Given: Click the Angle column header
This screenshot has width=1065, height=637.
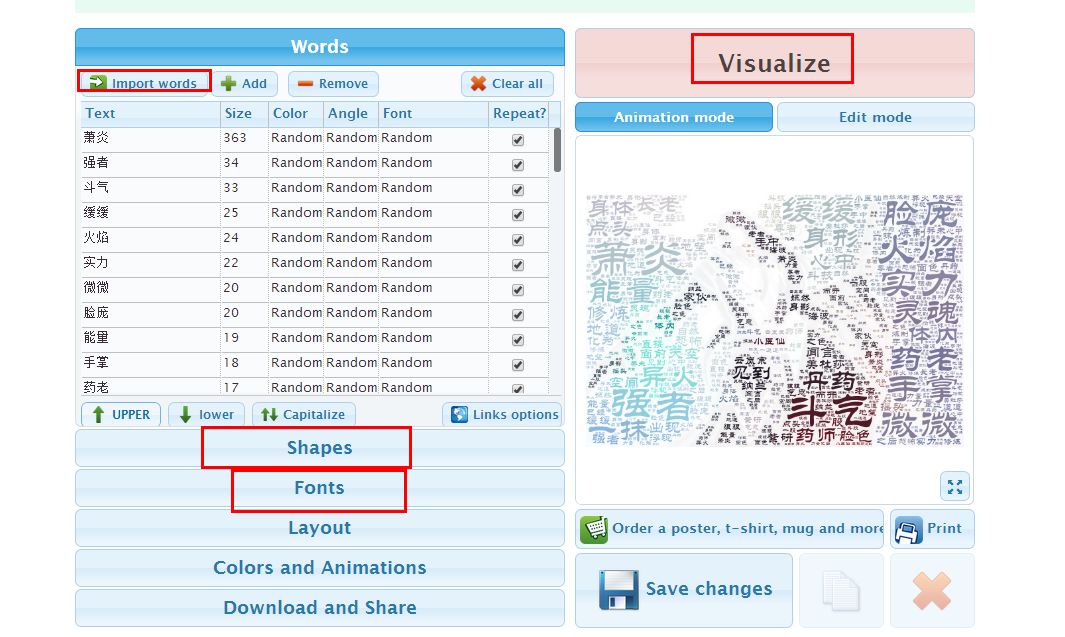Looking at the screenshot, I should pyautogui.click(x=350, y=113).
